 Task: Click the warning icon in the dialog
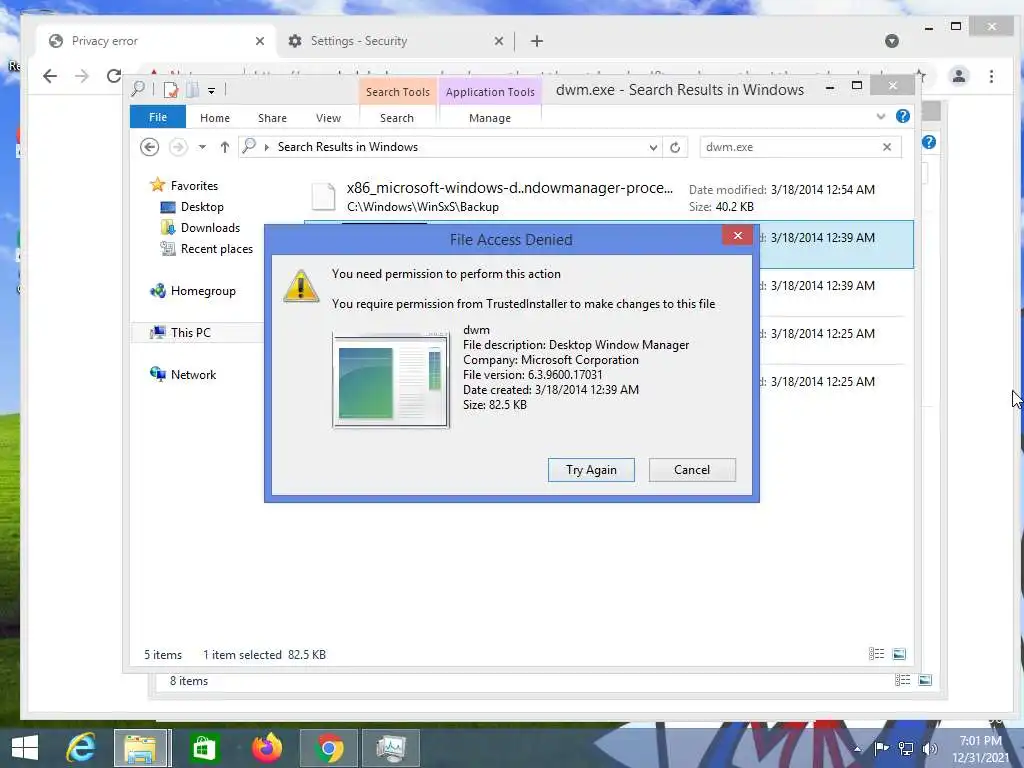[300, 286]
